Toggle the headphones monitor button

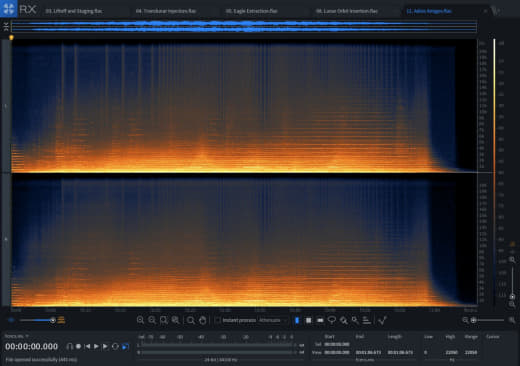[69, 347]
